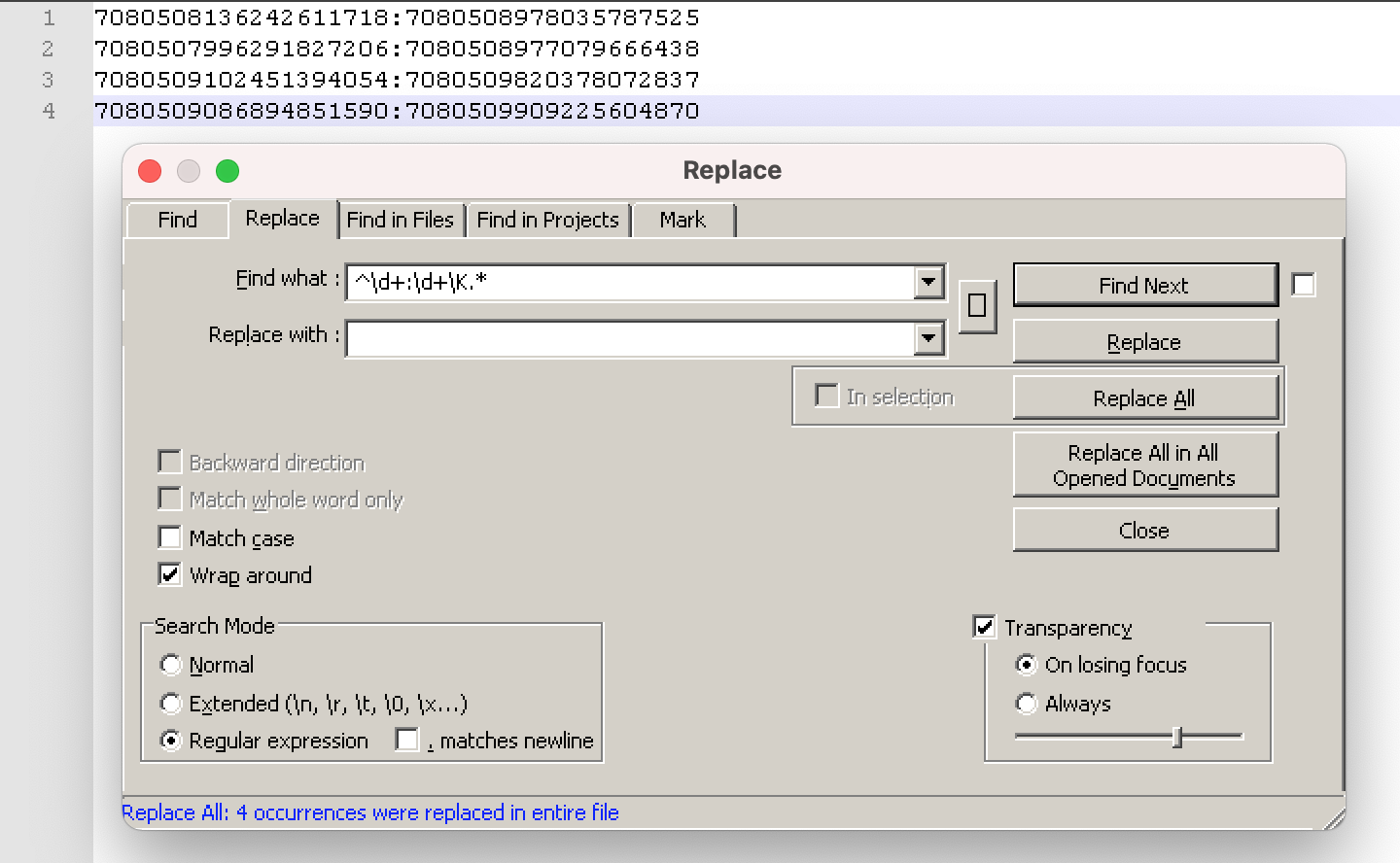The image size is (1400, 863).
Task: Click the resize grip of Replace dialog
Action: pos(1334,817)
